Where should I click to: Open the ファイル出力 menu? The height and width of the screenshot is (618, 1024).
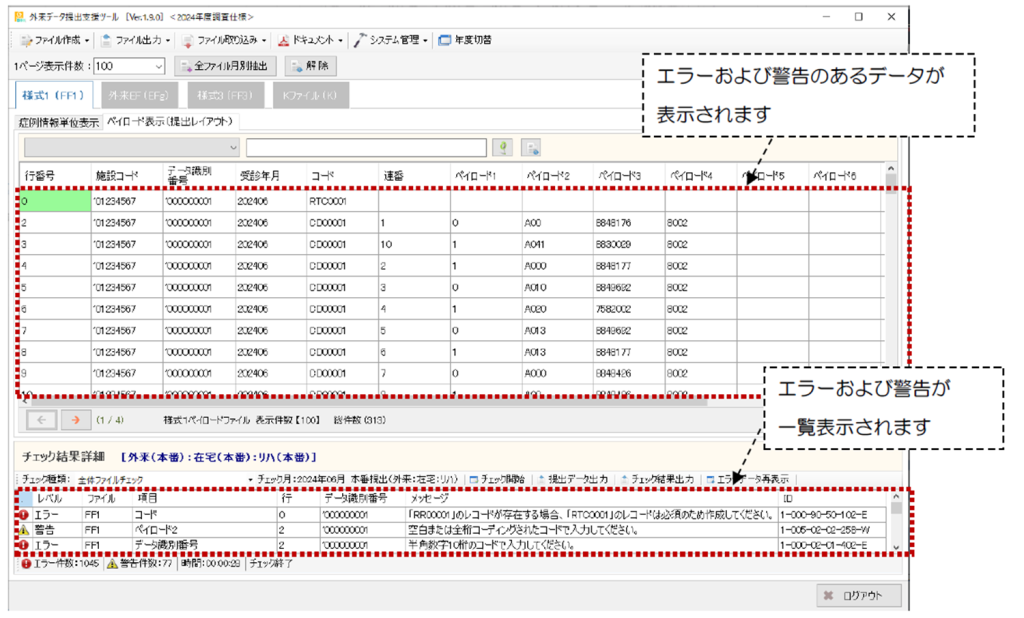135,41
